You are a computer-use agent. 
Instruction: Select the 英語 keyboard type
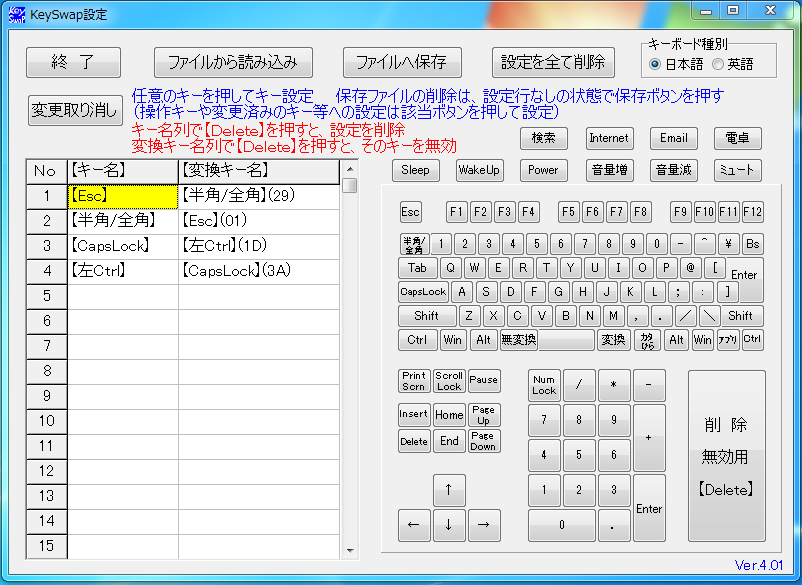tap(733, 64)
